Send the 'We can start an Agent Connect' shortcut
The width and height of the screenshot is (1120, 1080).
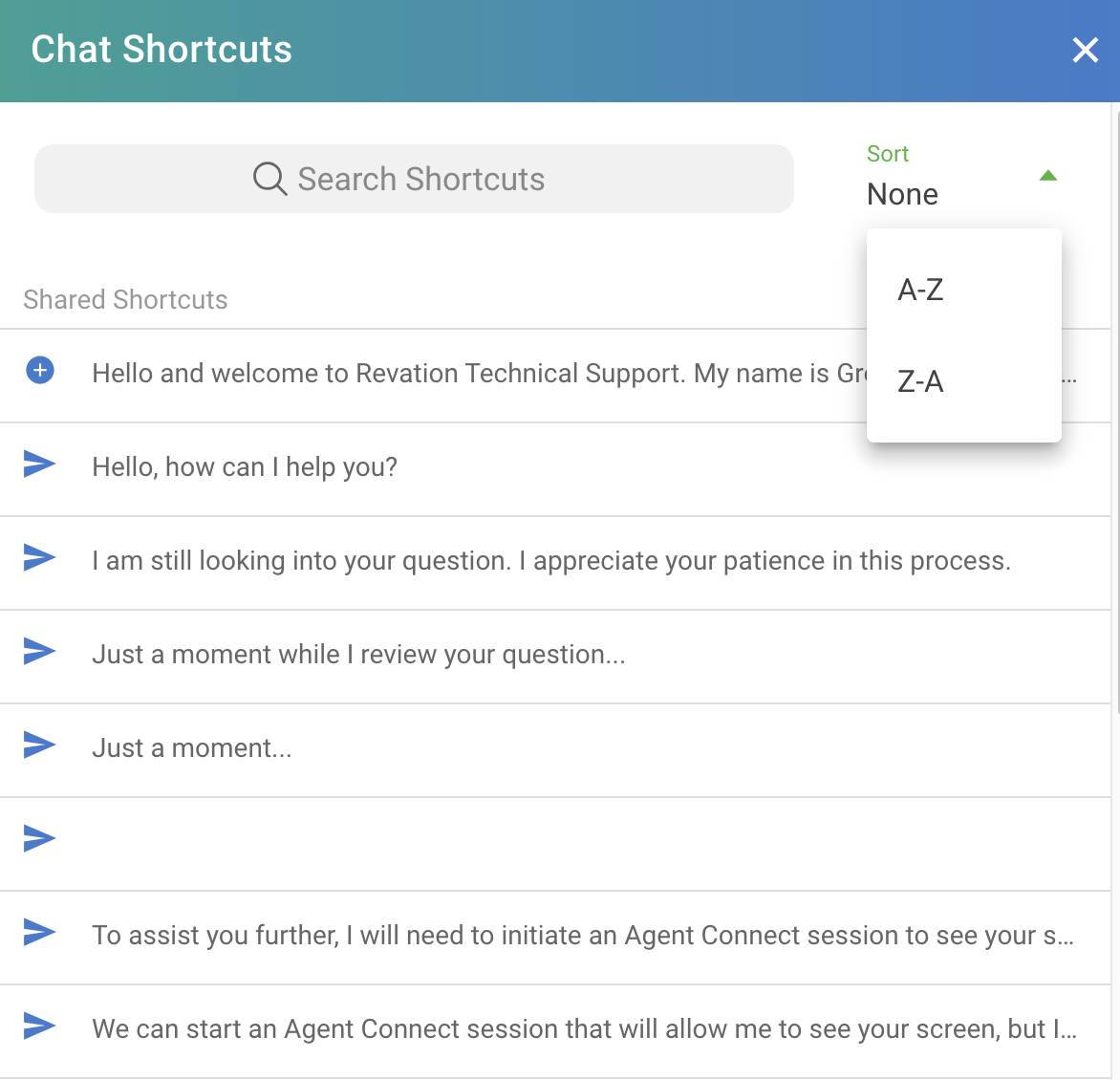click(x=39, y=1026)
